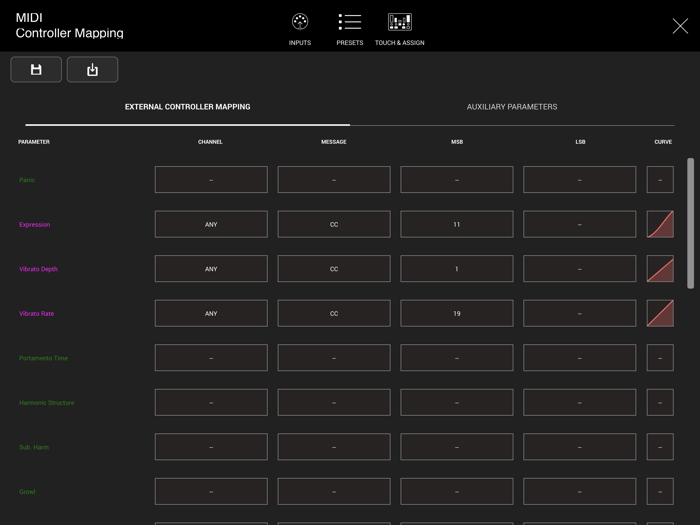Image resolution: width=700 pixels, height=525 pixels.
Task: Open Sub. Harm channel selector
Action: [x=211, y=447]
